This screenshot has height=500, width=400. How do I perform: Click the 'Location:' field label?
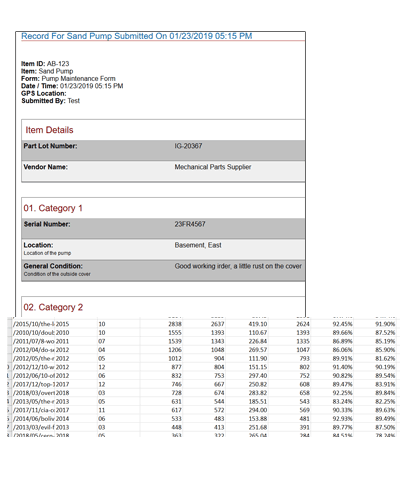tap(38, 245)
